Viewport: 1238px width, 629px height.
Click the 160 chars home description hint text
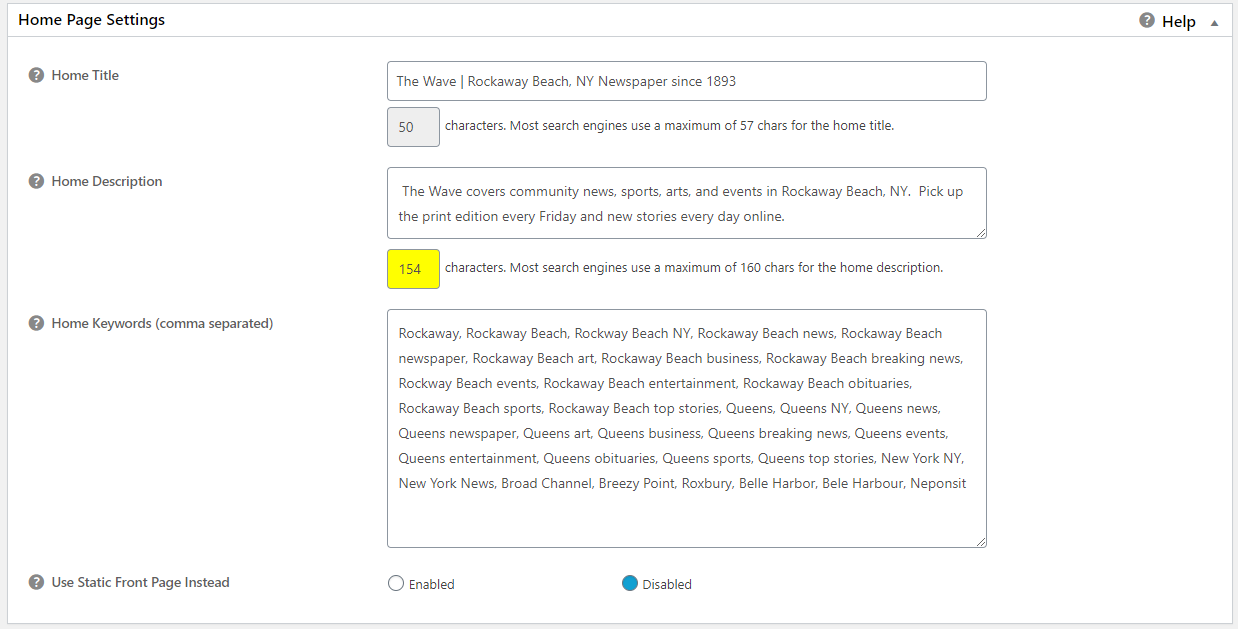(694, 268)
